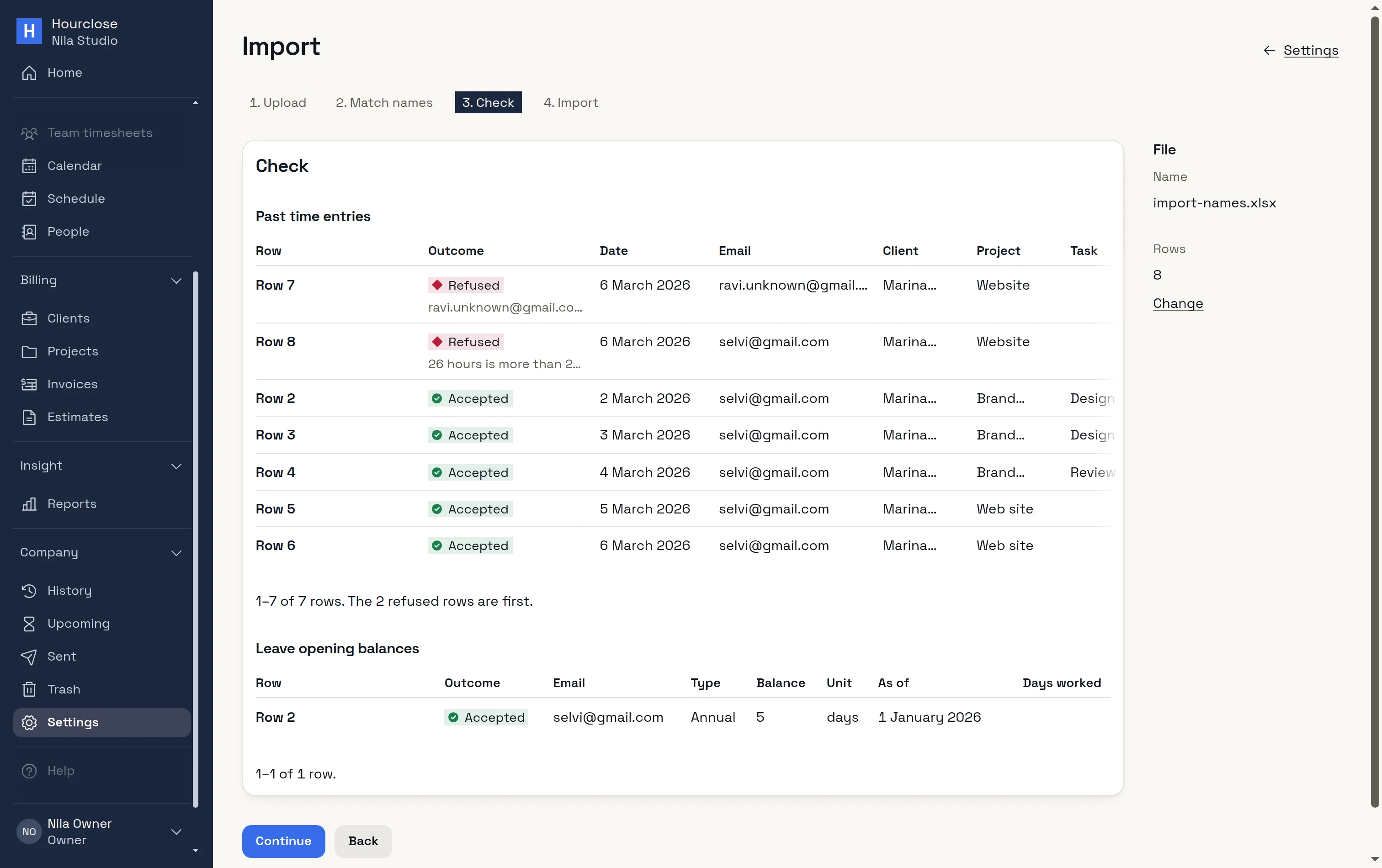Click the '1 January 2026' As of cell
The width and height of the screenshot is (1382, 868).
click(x=929, y=717)
